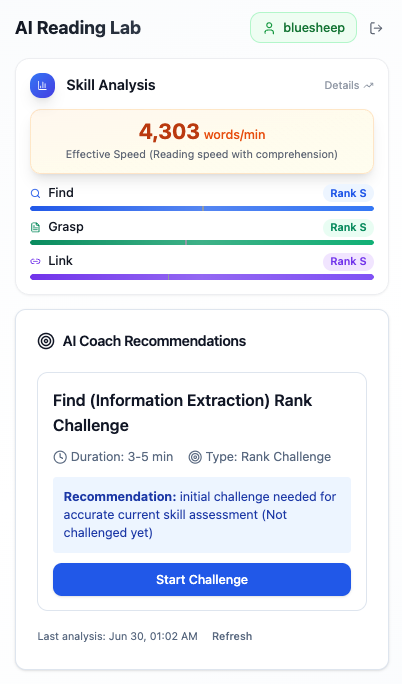Screen dimensions: 402x684
Task: Click the blue Find progress bar
Action: [202, 209]
